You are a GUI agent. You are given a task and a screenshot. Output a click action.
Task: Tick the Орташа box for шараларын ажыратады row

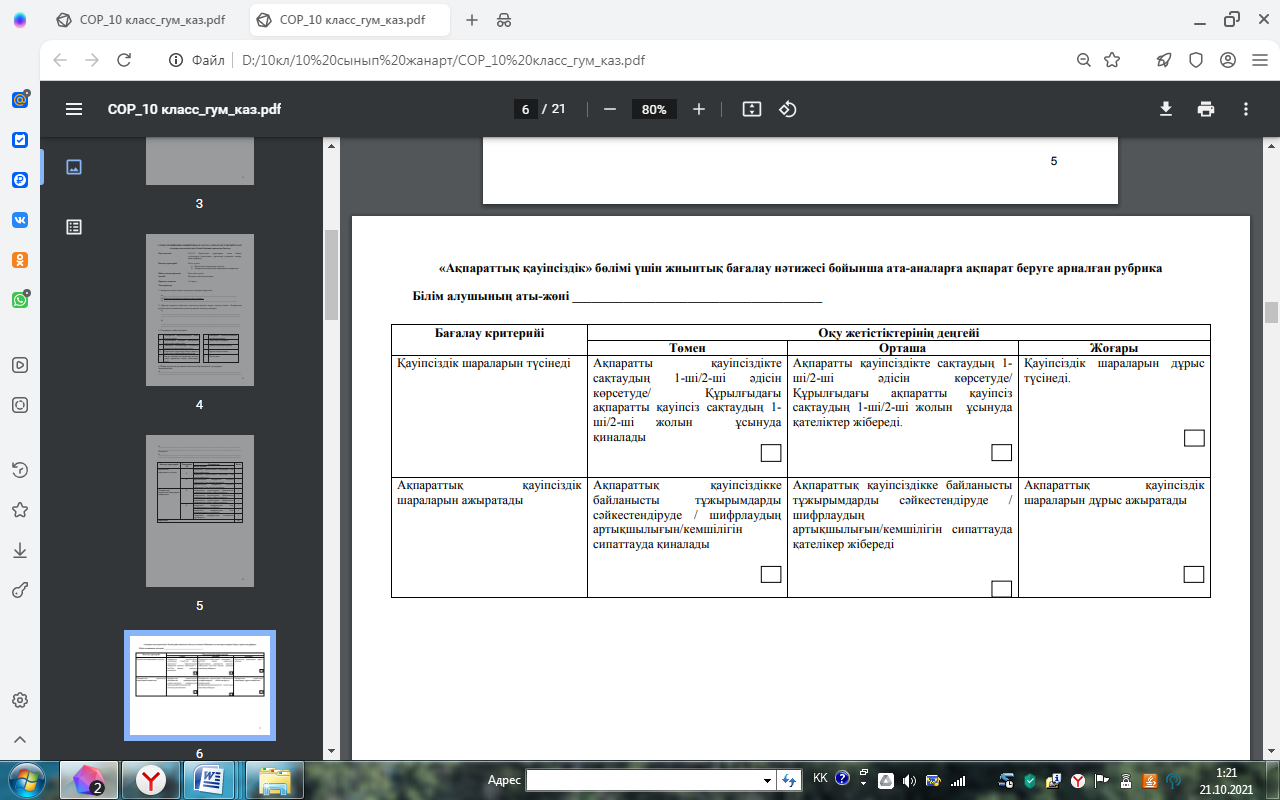[x=1002, y=589]
